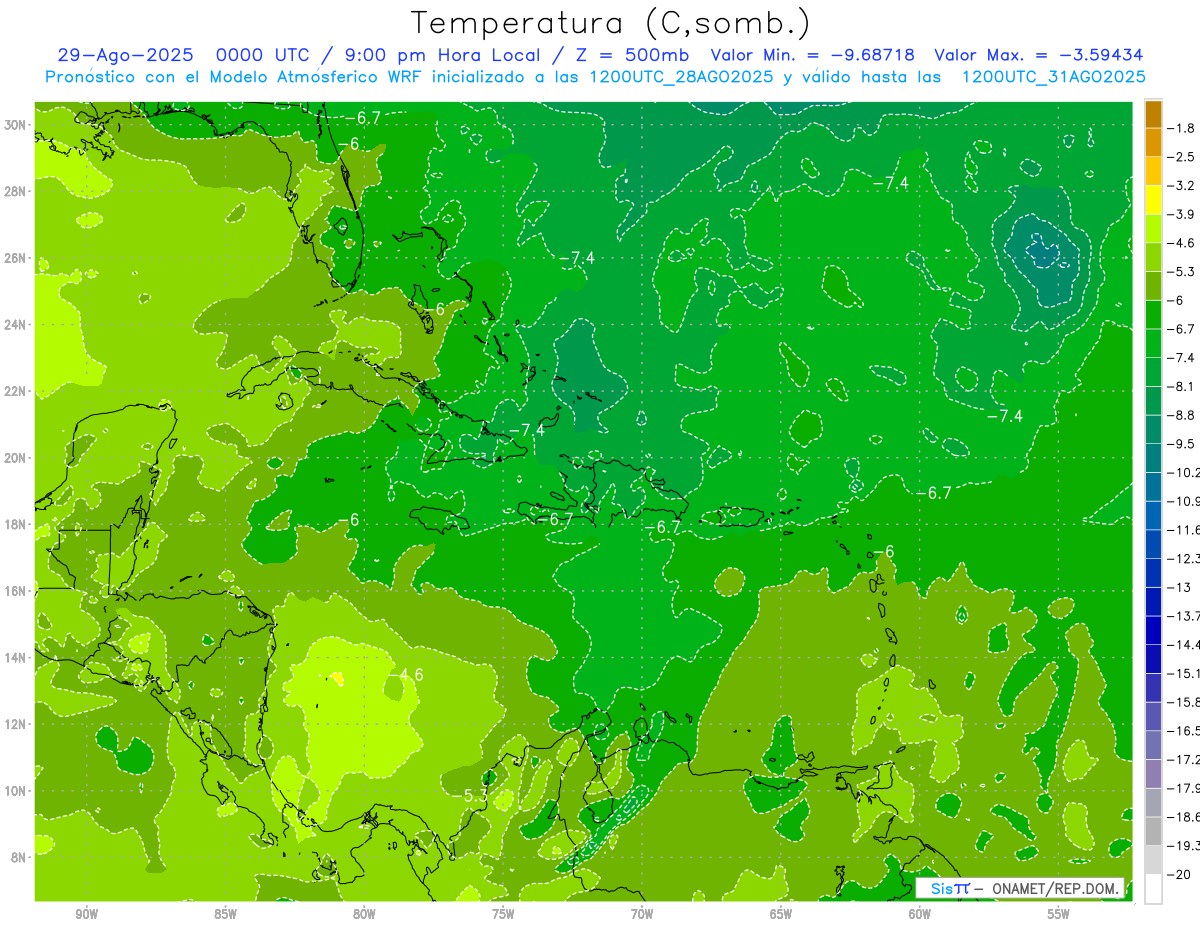Pick the yellow swatch between -3.2 and -3.9
The width and height of the screenshot is (1200, 927).
coord(1153,200)
